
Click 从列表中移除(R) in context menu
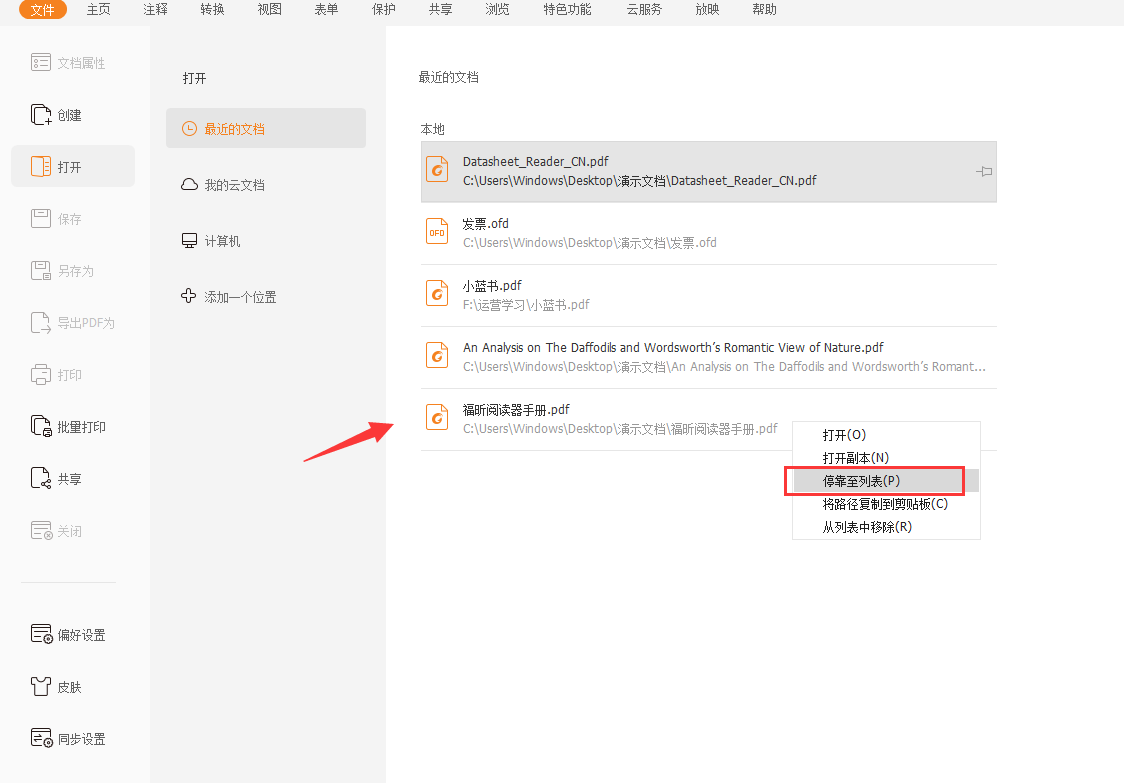pyautogui.click(x=867, y=527)
